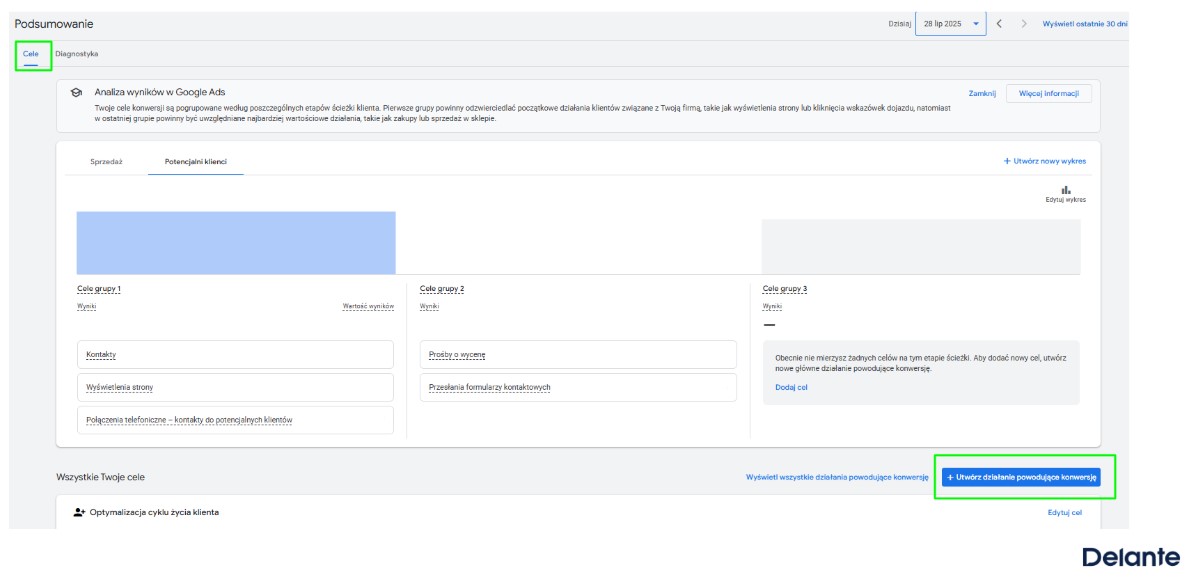1194x583 pixels.
Task: Open the Kontakty goal card
Action: click(235, 355)
